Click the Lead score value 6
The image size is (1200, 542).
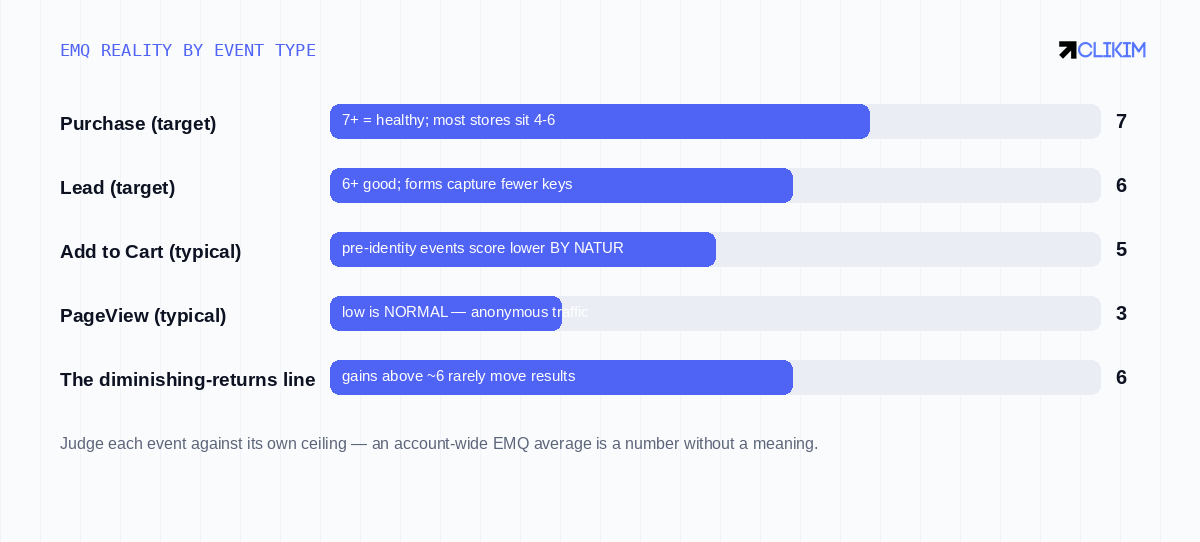pos(1121,186)
